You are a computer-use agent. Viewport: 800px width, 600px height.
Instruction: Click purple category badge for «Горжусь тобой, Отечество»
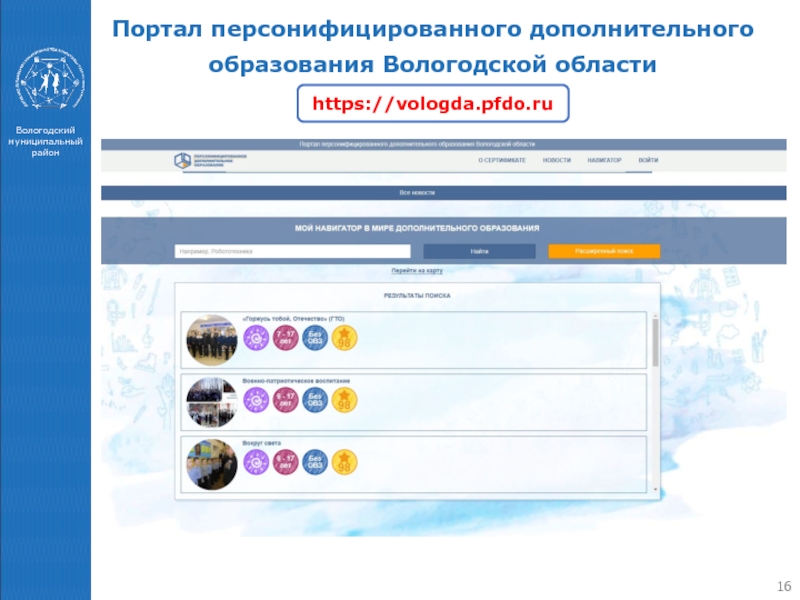tap(257, 339)
